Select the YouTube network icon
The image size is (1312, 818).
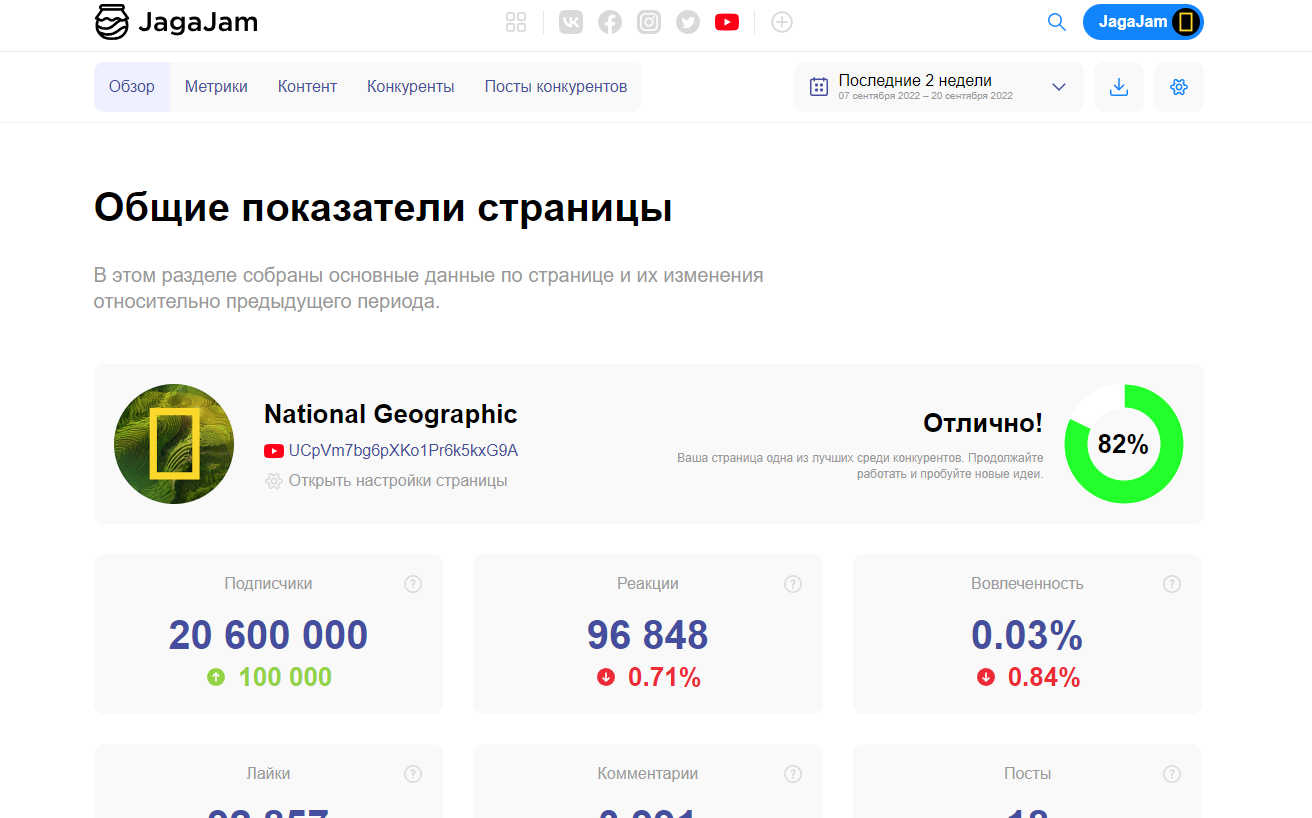click(x=726, y=21)
